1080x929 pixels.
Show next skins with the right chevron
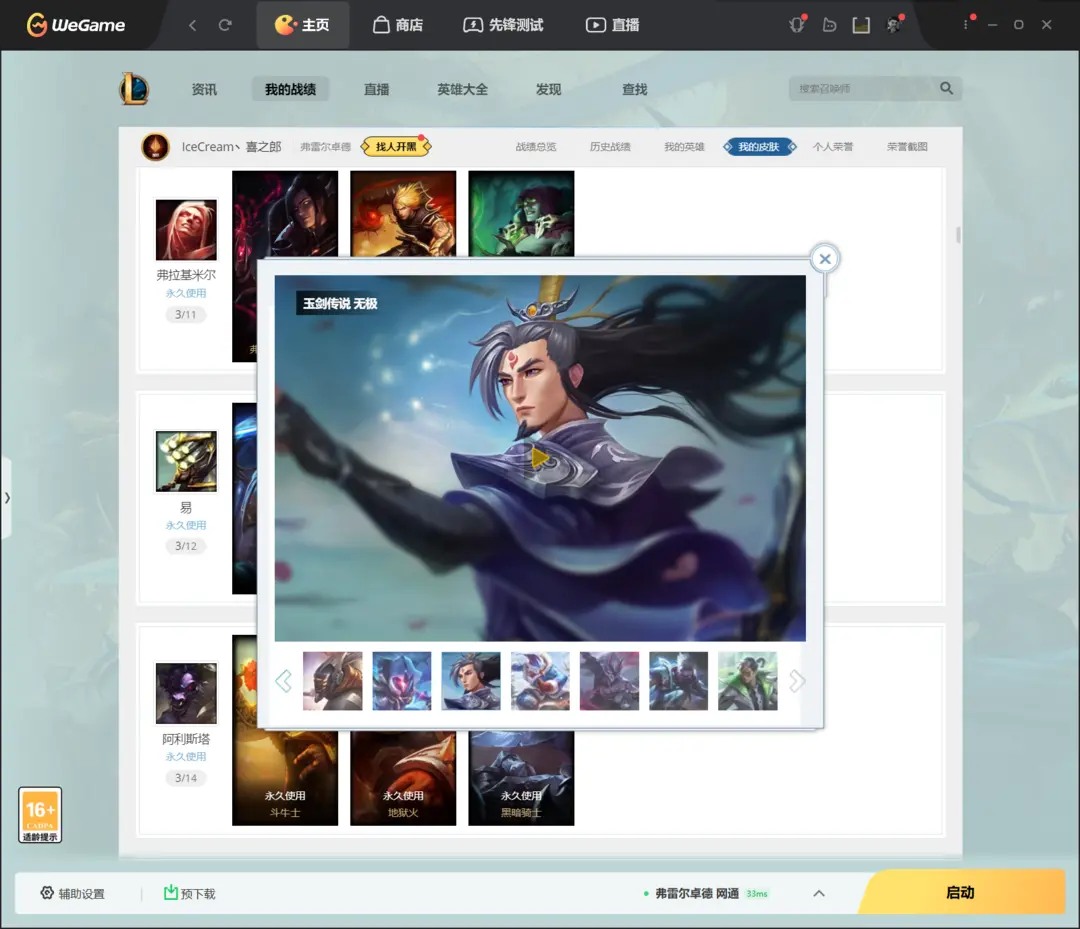click(797, 681)
